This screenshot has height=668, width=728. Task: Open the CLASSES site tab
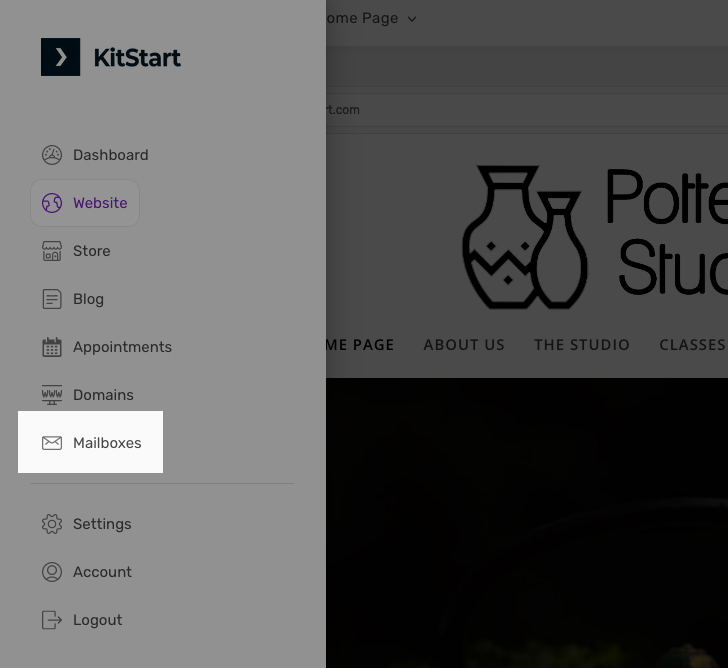(x=693, y=345)
